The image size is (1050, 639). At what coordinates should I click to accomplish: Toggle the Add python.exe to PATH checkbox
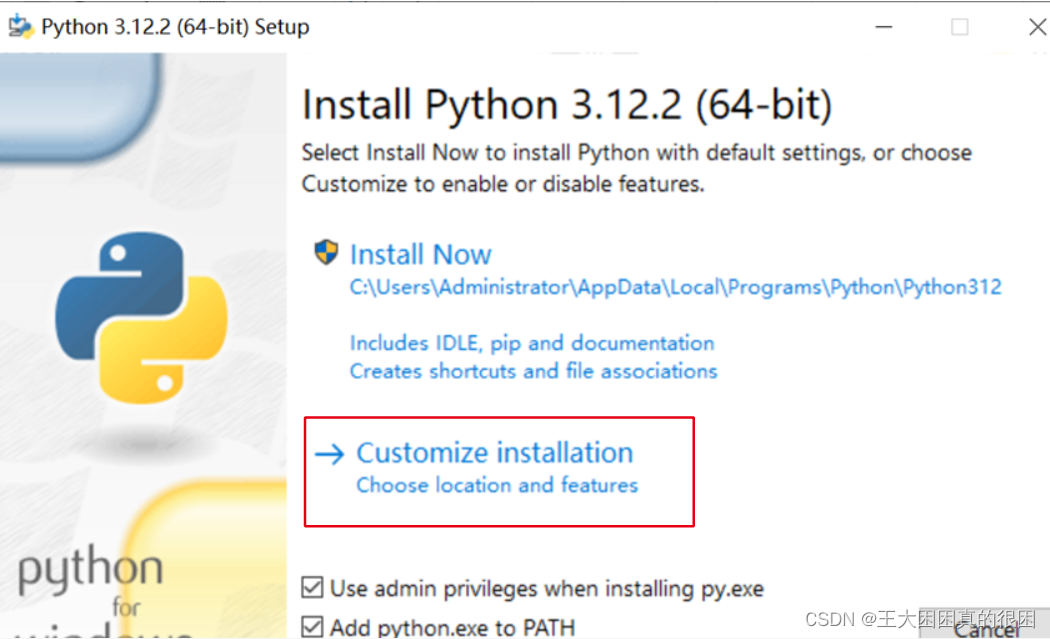click(312, 627)
